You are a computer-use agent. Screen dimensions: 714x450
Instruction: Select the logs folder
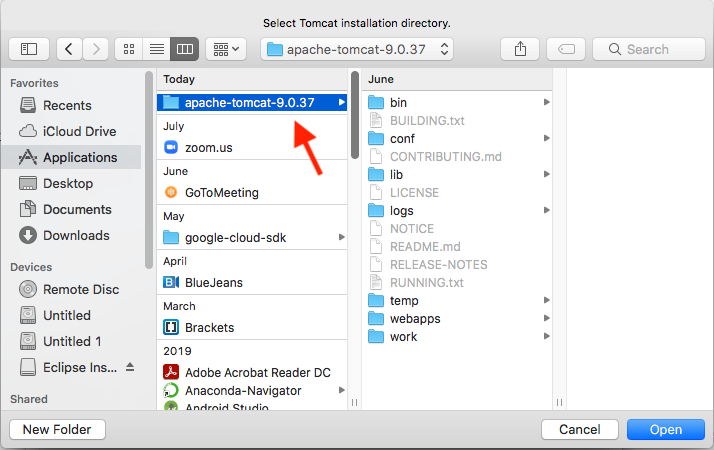coord(457,210)
